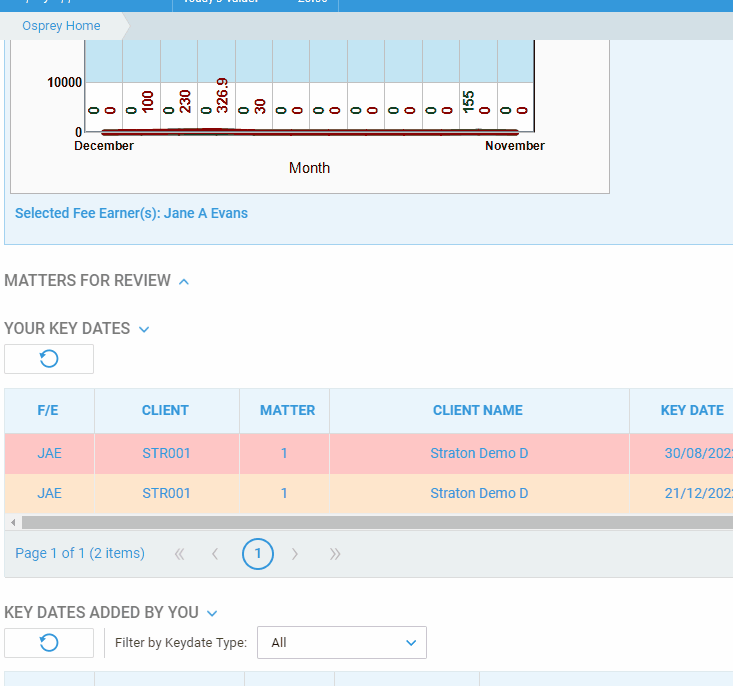733x686 pixels.
Task: Go to the last page of key dates
Action: click(x=335, y=554)
